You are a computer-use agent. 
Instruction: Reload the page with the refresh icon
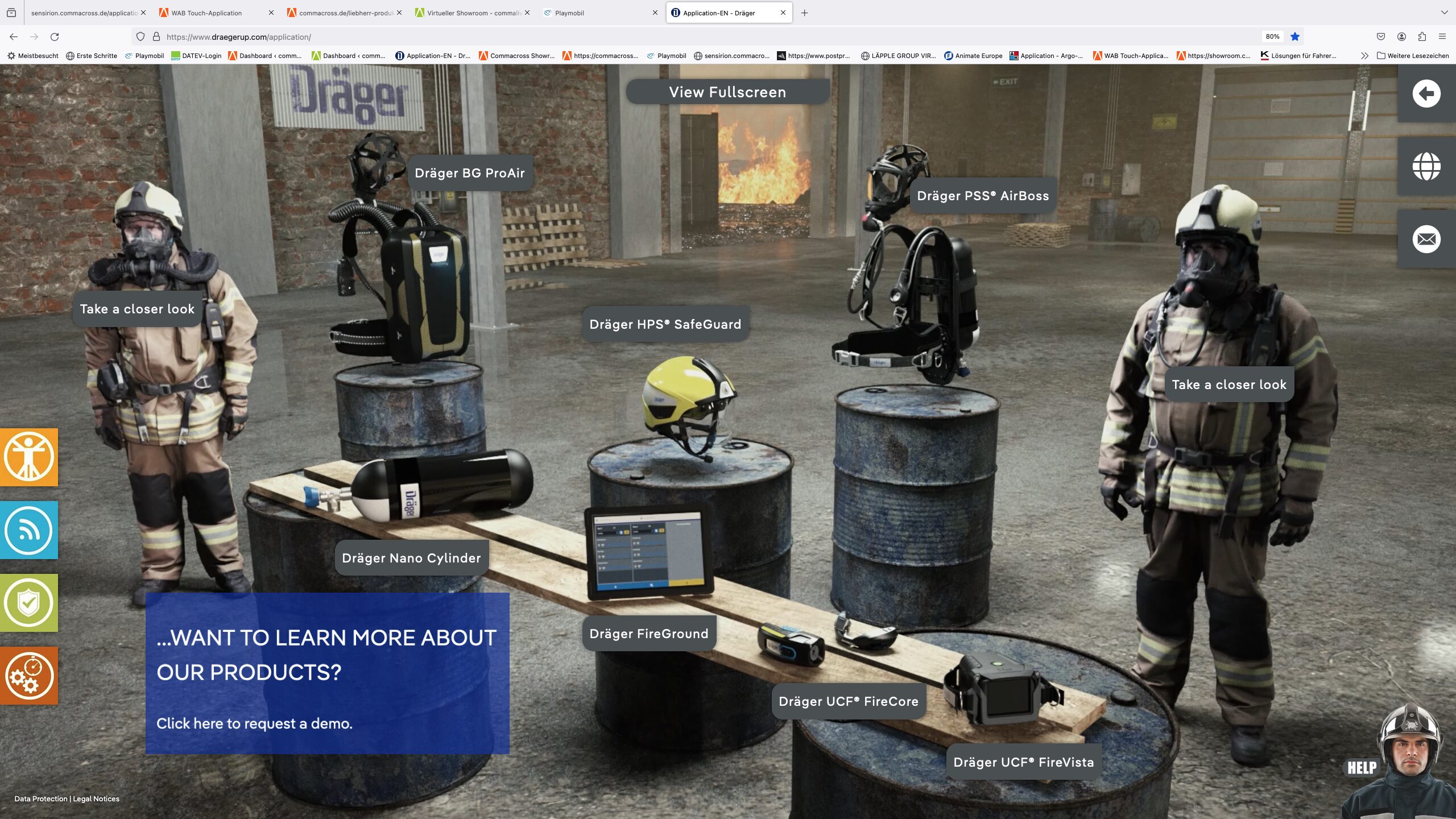coord(55,37)
